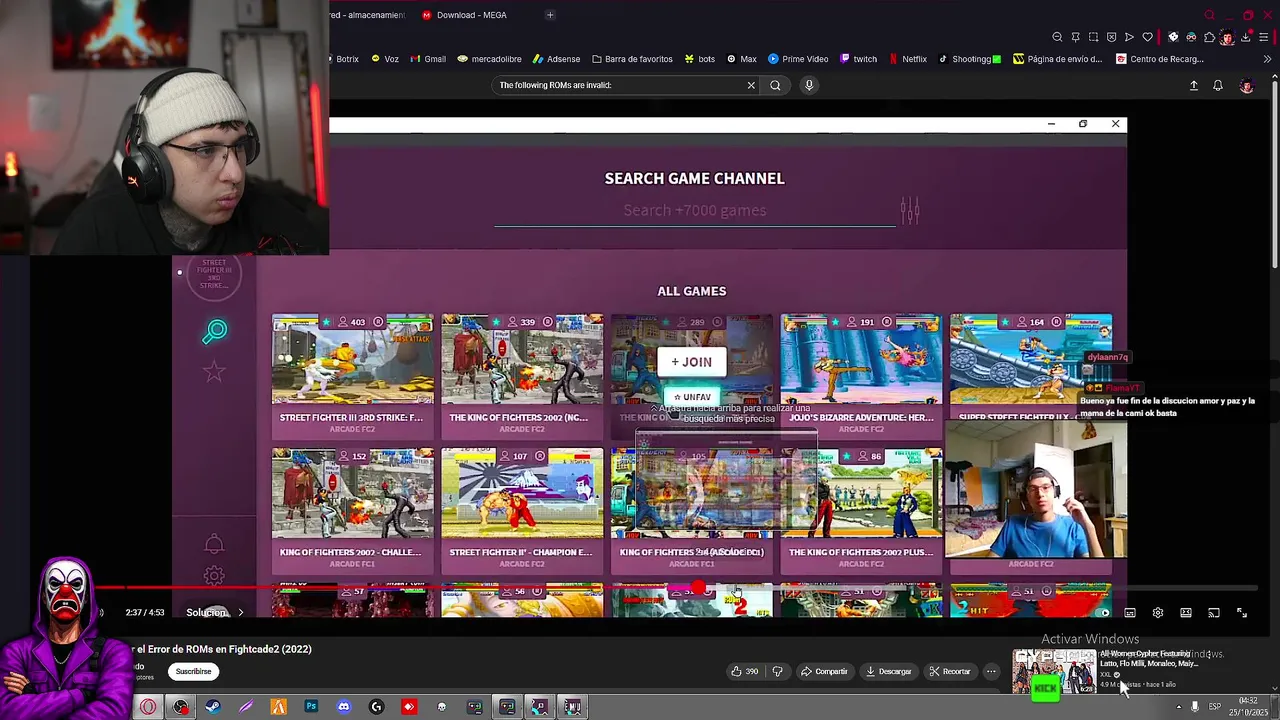Image resolution: width=1280 pixels, height=720 pixels.
Task: Open the Fightcade search magnifier sidebar icon
Action: point(215,331)
